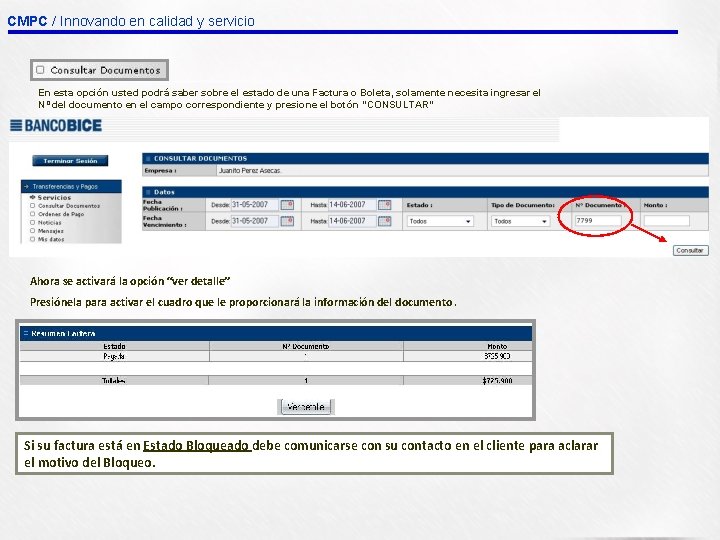
Task: Select Consultar Documentos radio in Servicios menu
Action: [33, 206]
